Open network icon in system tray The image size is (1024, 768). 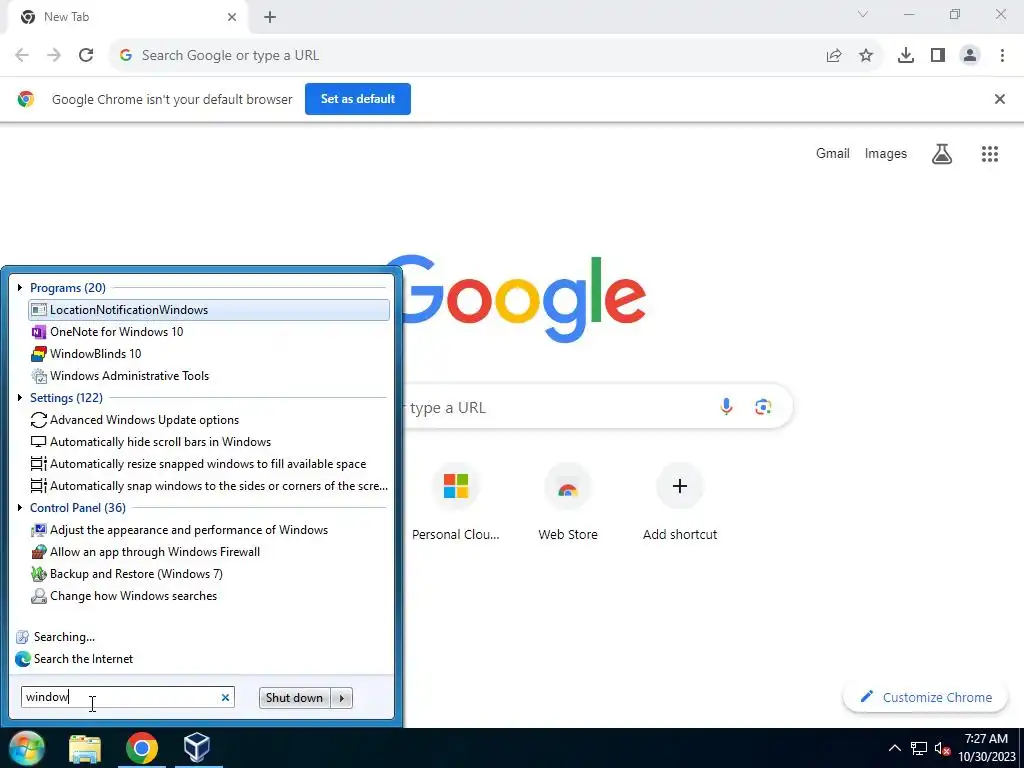(x=919, y=748)
